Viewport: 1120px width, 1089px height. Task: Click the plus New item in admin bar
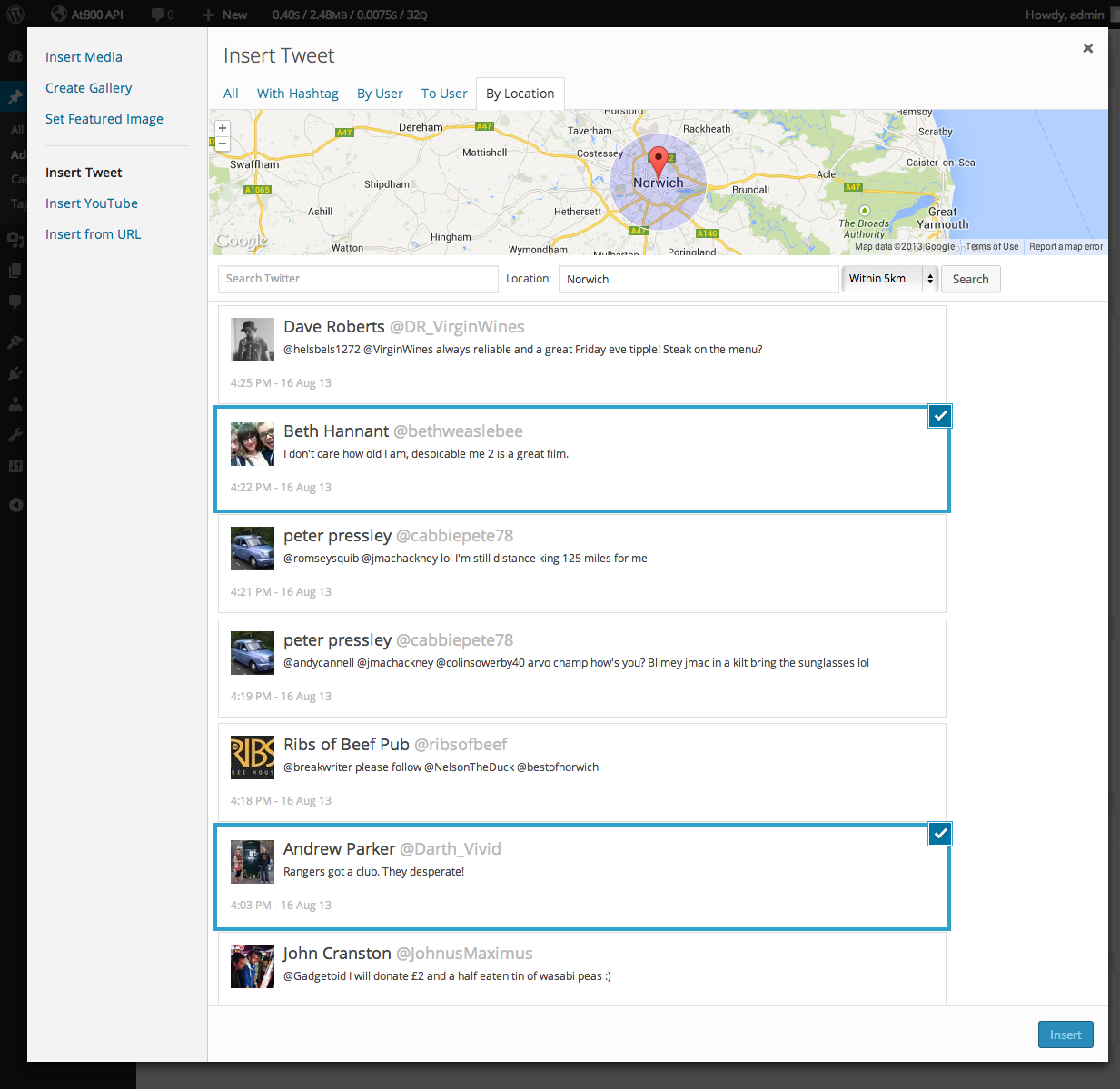tap(224, 15)
